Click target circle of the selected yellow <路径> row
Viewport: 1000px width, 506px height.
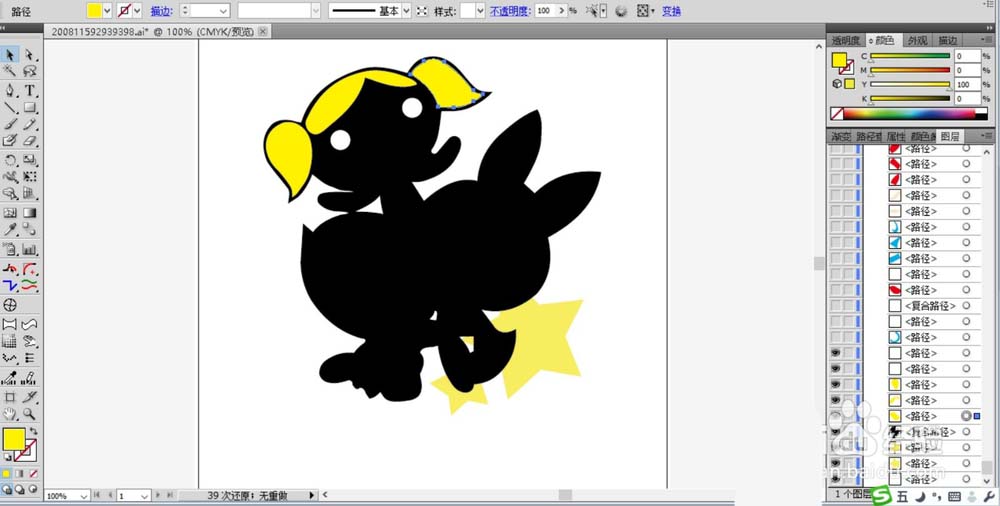point(966,416)
